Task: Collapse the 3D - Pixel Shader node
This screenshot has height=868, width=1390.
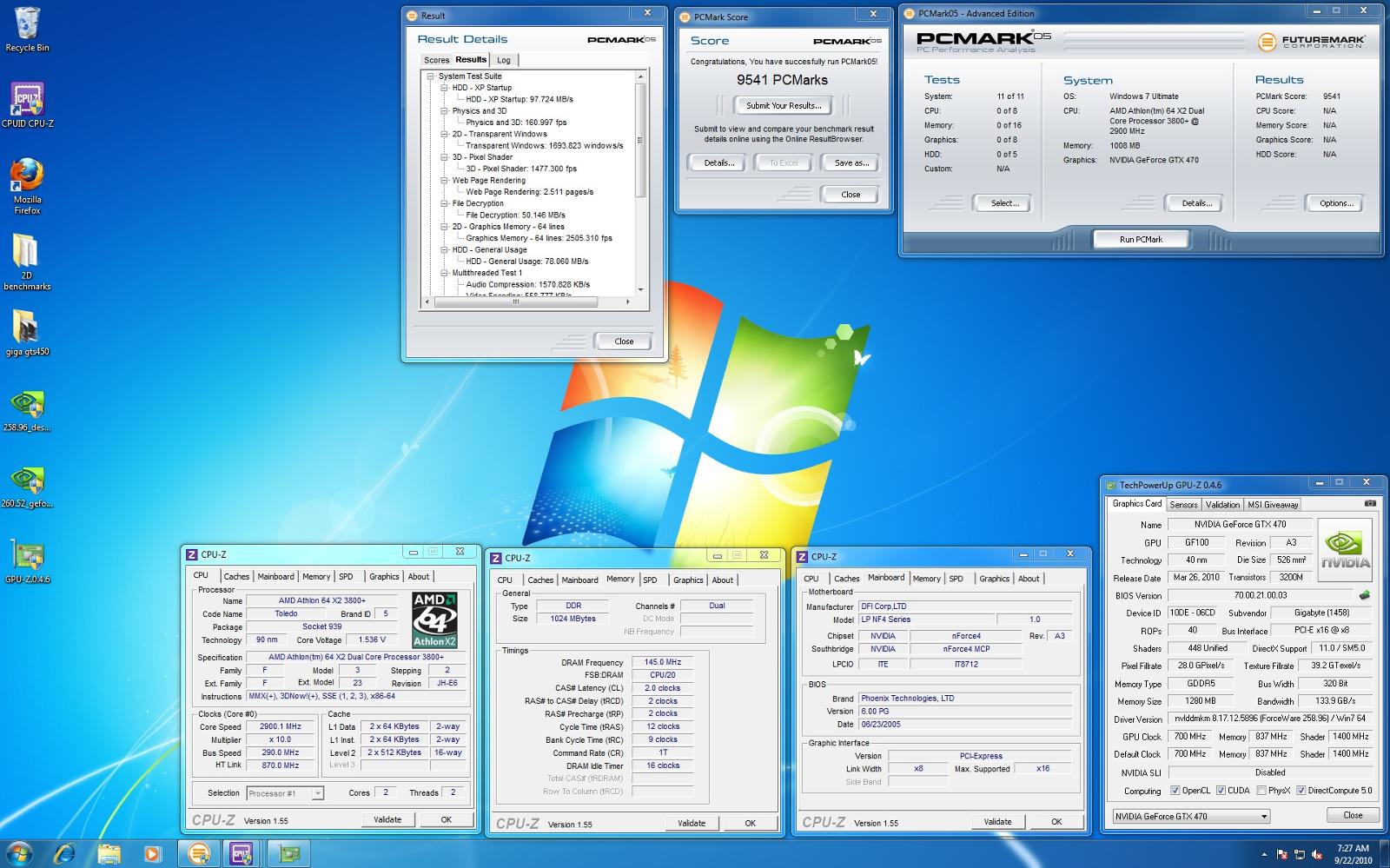Action: (x=444, y=157)
